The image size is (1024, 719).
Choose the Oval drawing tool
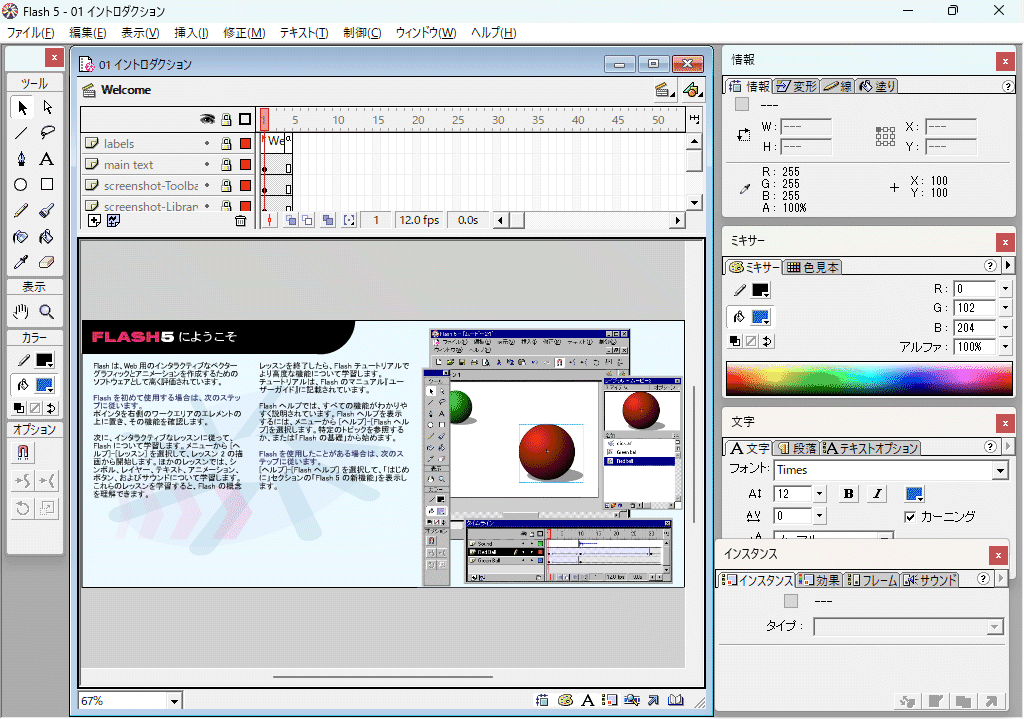tap(20, 183)
